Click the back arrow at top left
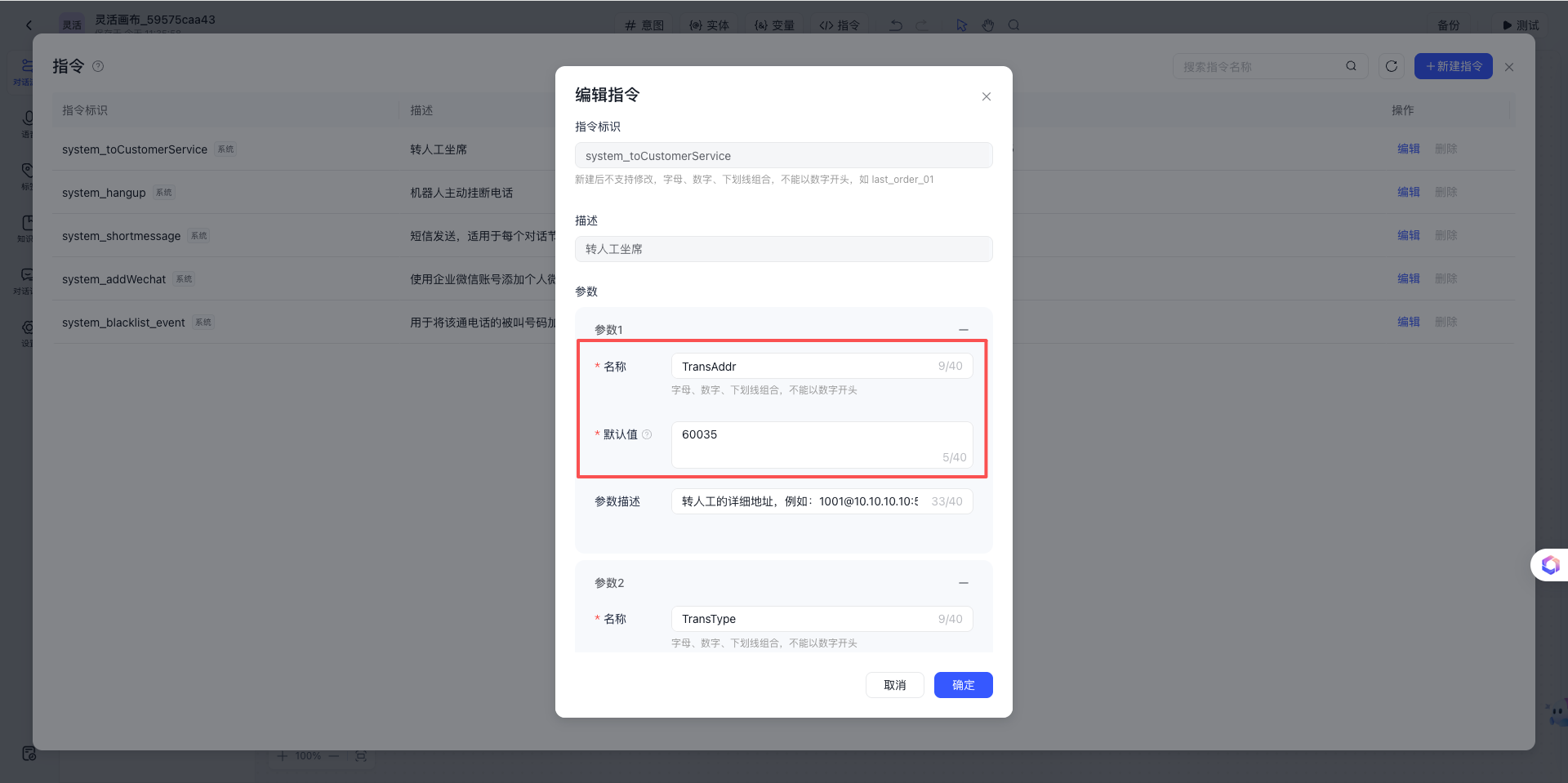 coord(29,25)
